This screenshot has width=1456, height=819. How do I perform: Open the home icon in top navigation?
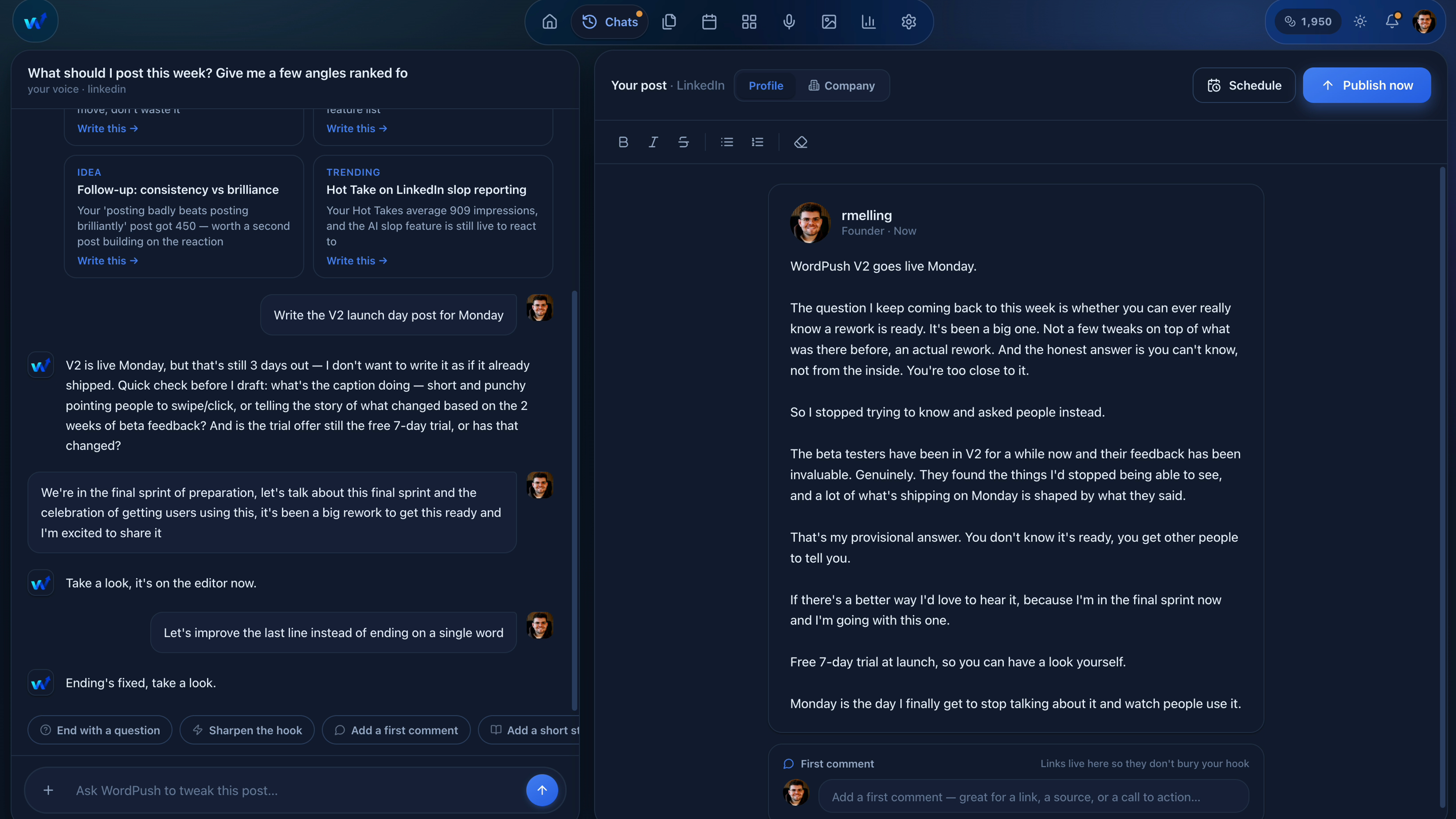click(550, 22)
